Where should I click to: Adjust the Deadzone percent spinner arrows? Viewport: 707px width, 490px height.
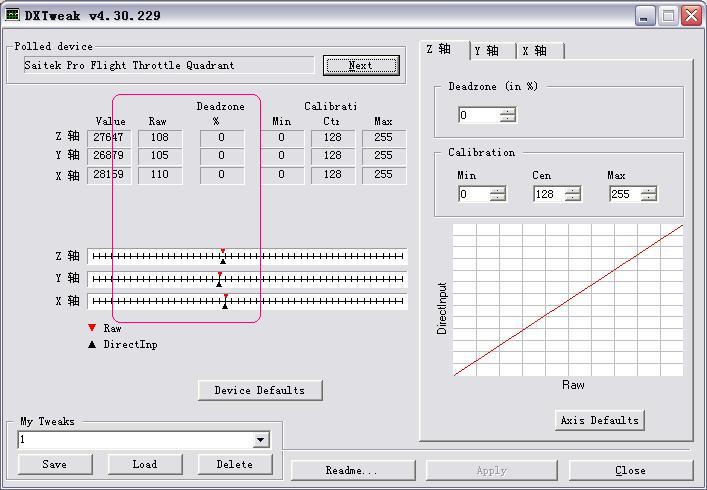click(508, 115)
